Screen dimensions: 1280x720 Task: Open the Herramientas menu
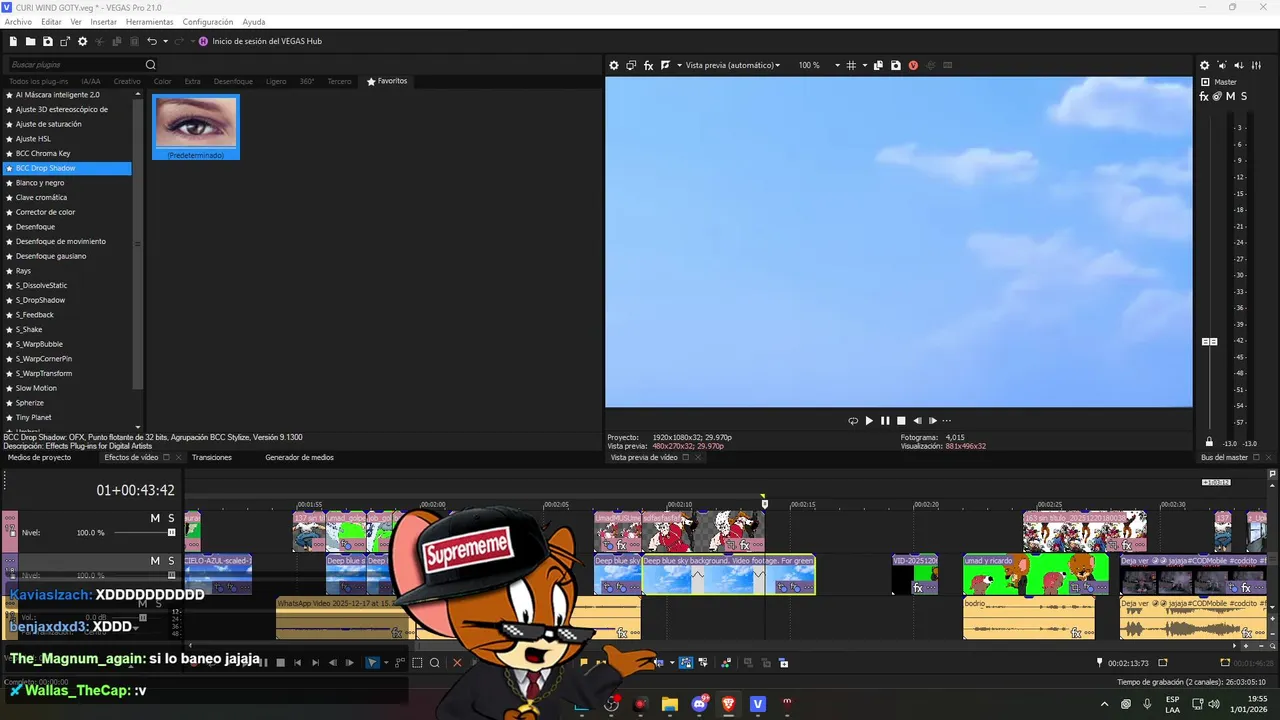pos(149,22)
